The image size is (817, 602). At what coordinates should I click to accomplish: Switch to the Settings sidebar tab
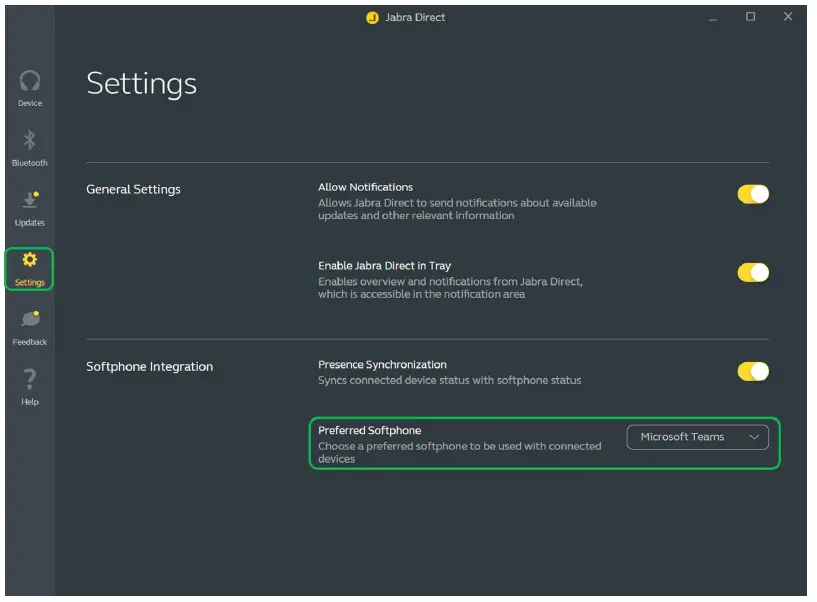30,269
